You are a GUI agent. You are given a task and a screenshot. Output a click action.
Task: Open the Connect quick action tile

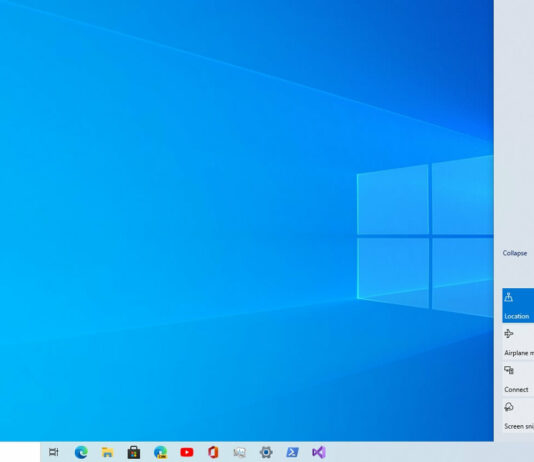(x=518, y=379)
